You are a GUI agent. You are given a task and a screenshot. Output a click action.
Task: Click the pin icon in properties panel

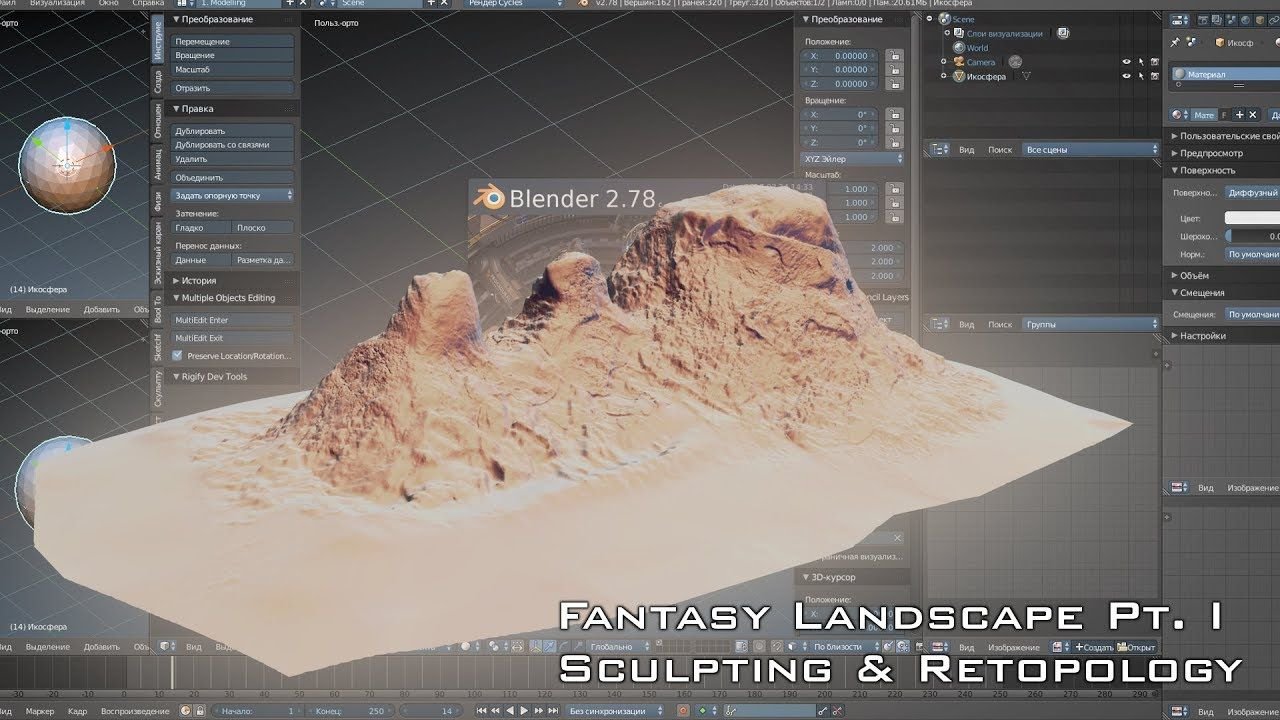1175,43
